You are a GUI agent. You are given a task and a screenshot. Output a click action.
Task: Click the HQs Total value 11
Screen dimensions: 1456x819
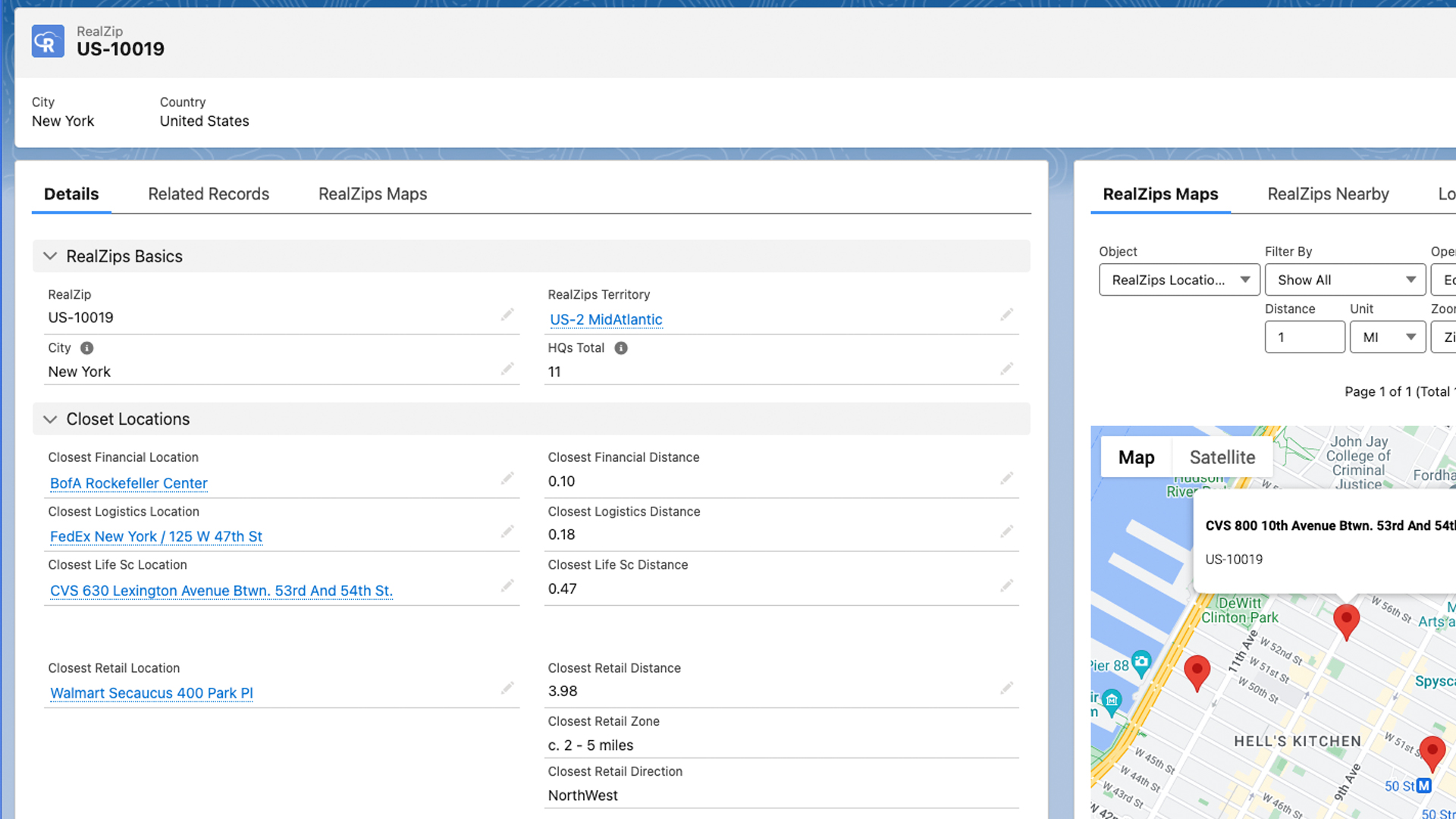(554, 372)
